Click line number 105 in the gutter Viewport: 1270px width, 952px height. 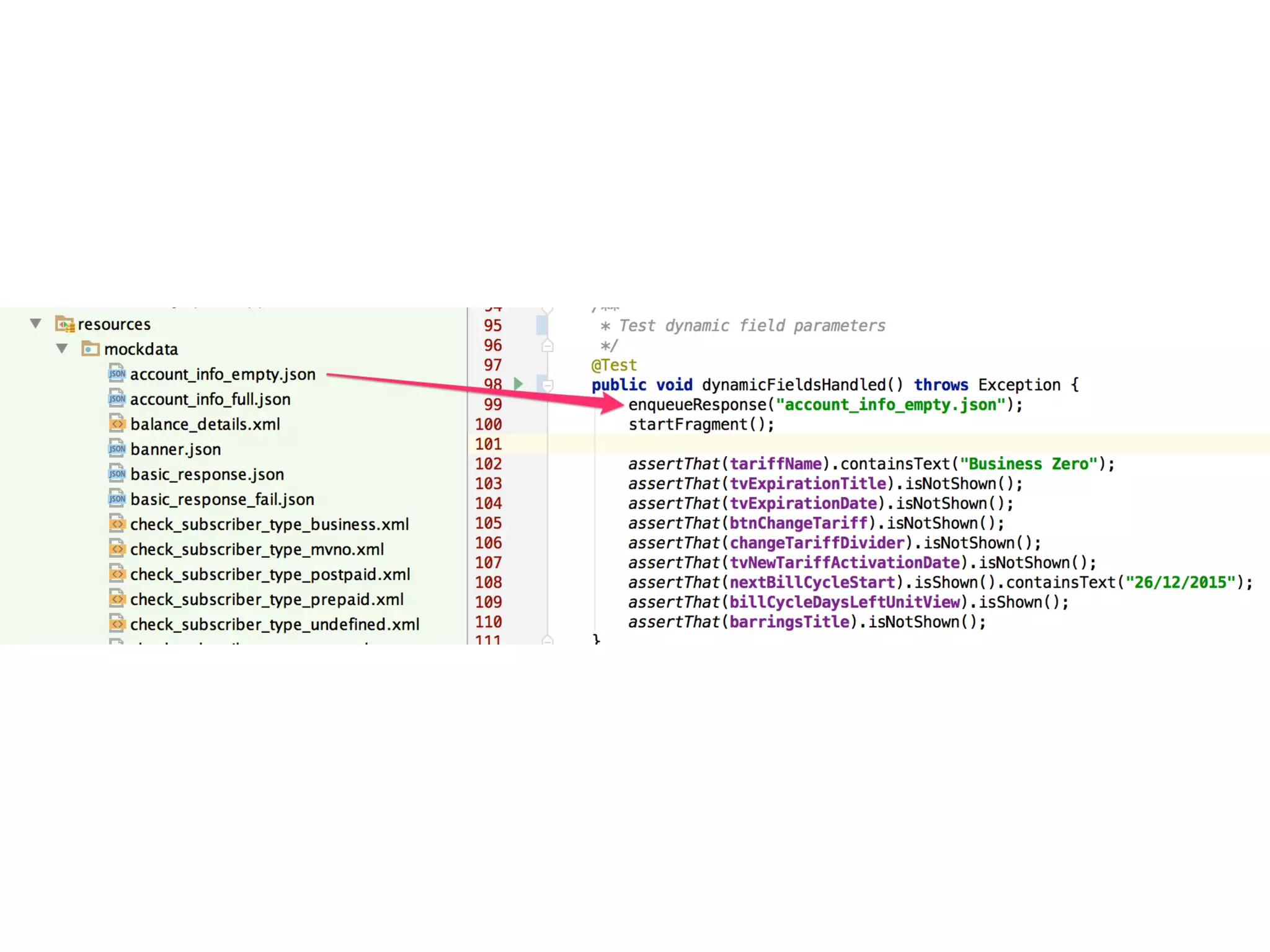tap(489, 523)
